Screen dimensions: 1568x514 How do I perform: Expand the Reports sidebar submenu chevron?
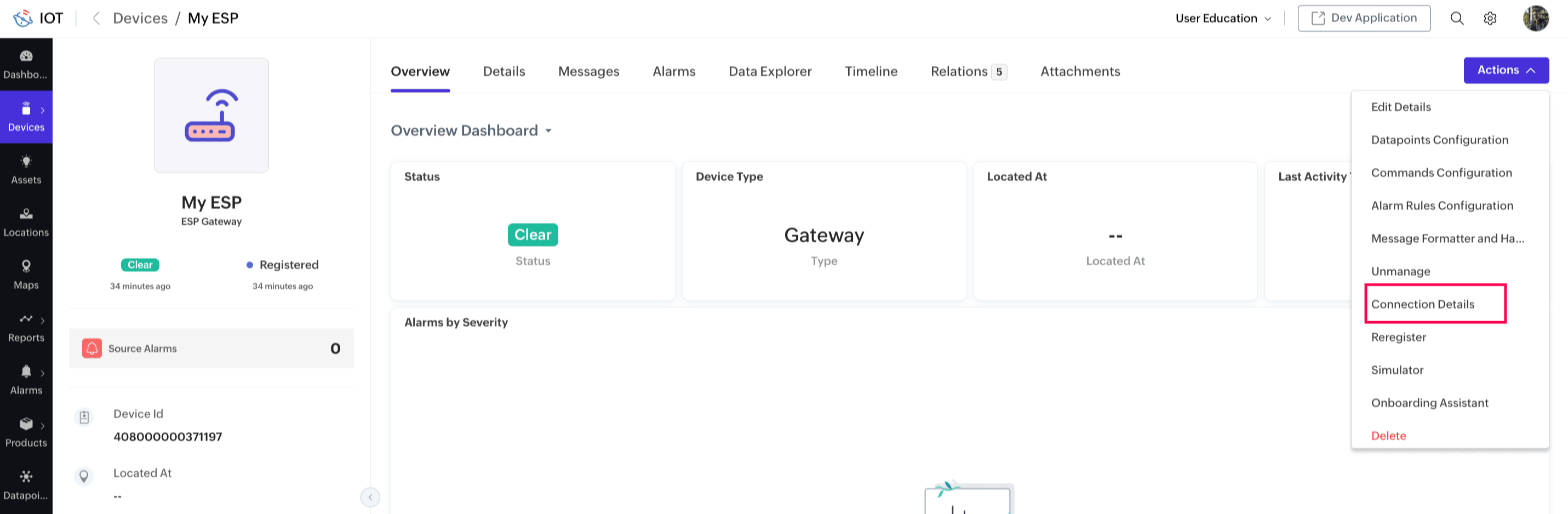click(x=43, y=321)
